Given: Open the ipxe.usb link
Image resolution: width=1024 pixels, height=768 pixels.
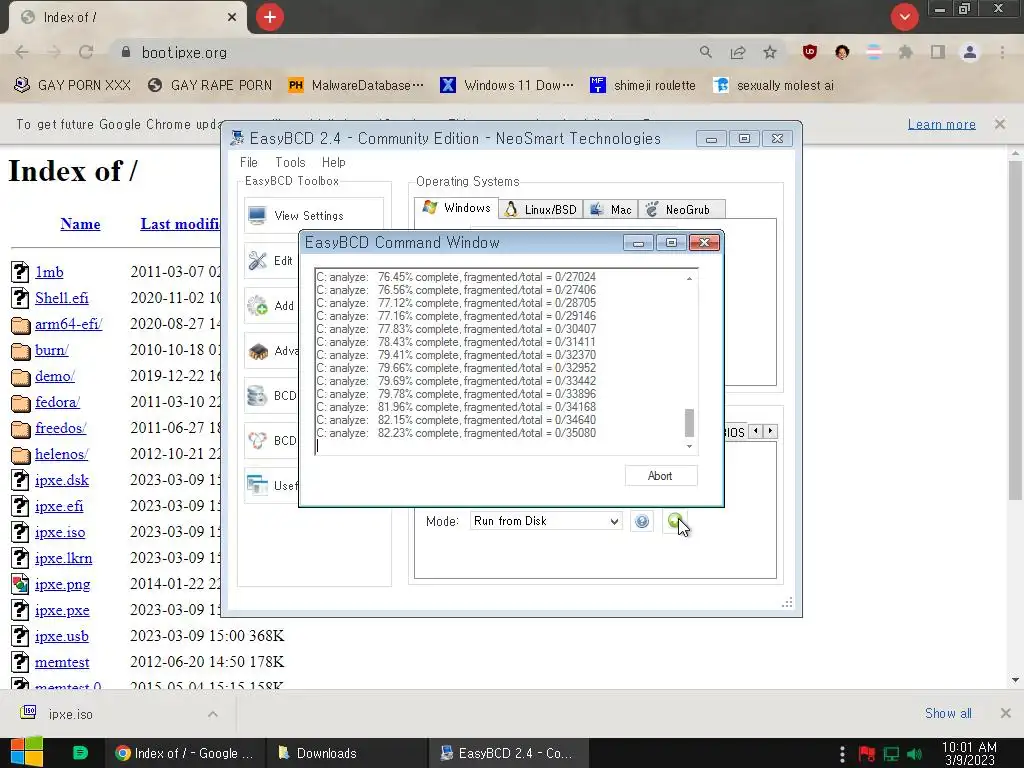Looking at the screenshot, I should [61, 636].
